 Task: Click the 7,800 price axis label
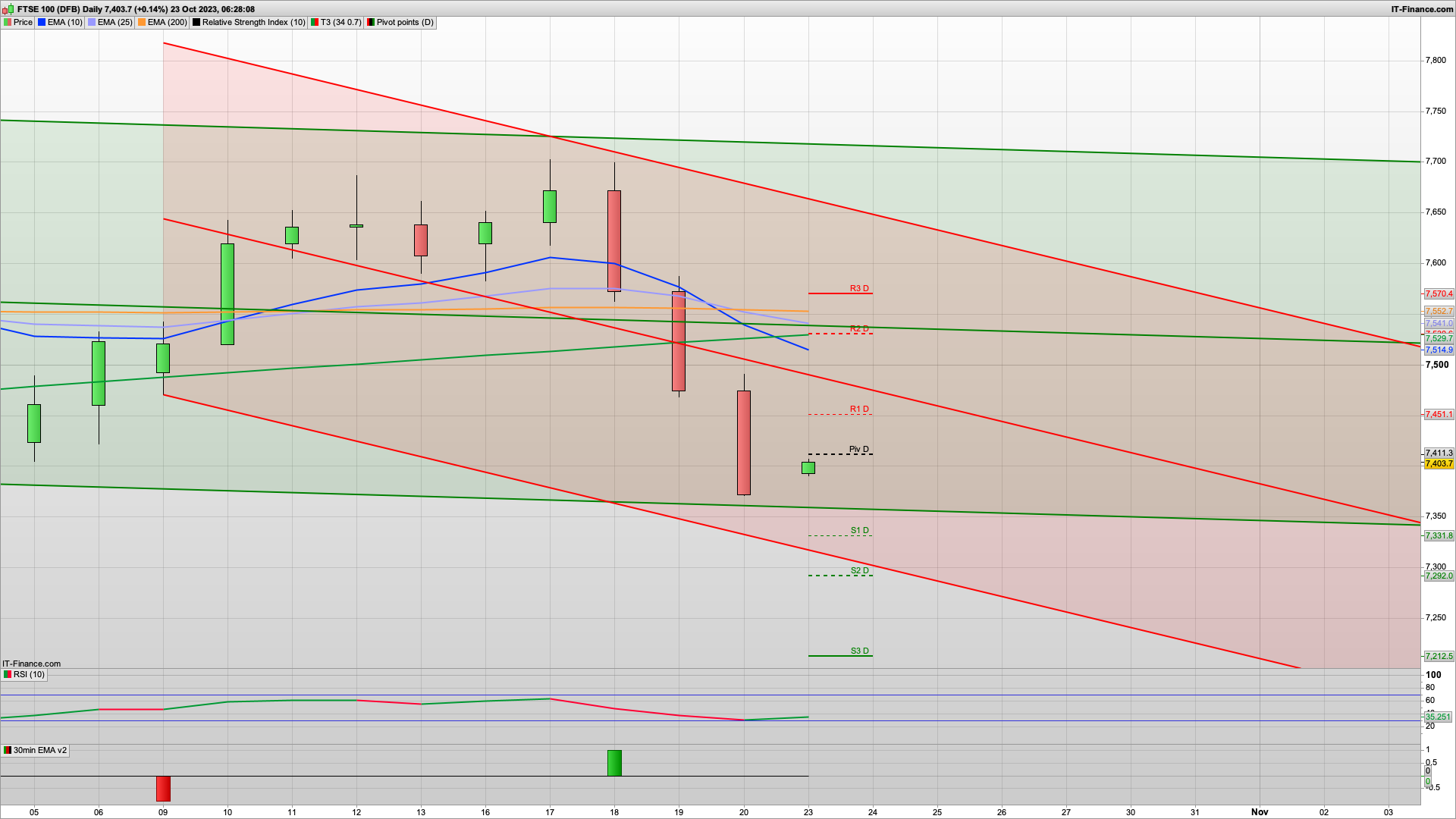point(1436,60)
